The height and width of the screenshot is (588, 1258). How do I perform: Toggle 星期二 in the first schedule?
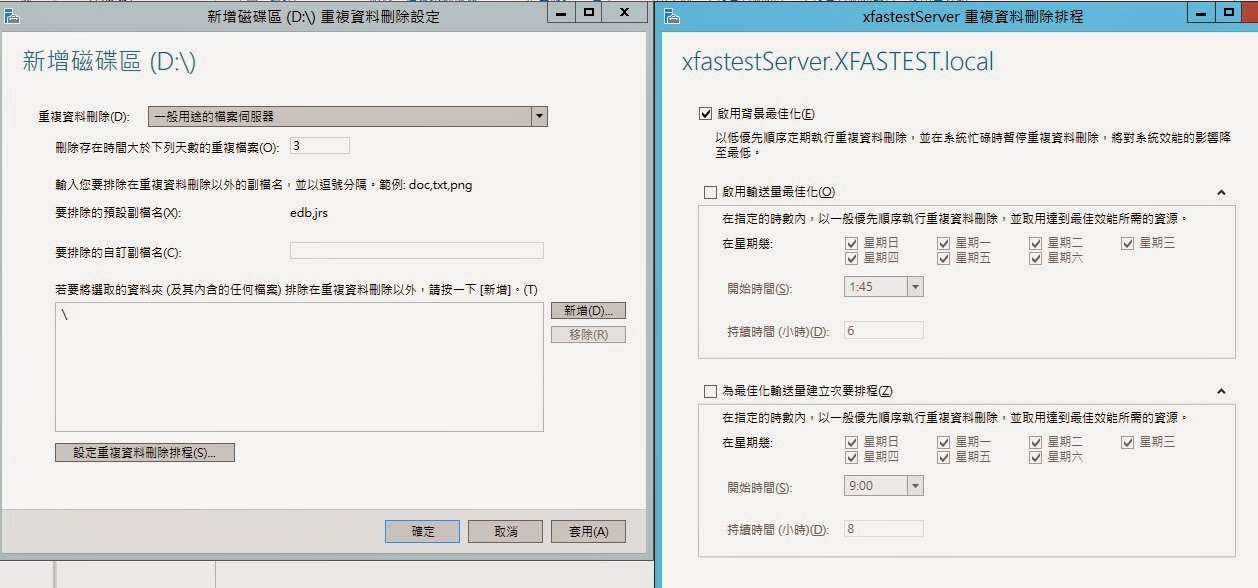[1036, 243]
